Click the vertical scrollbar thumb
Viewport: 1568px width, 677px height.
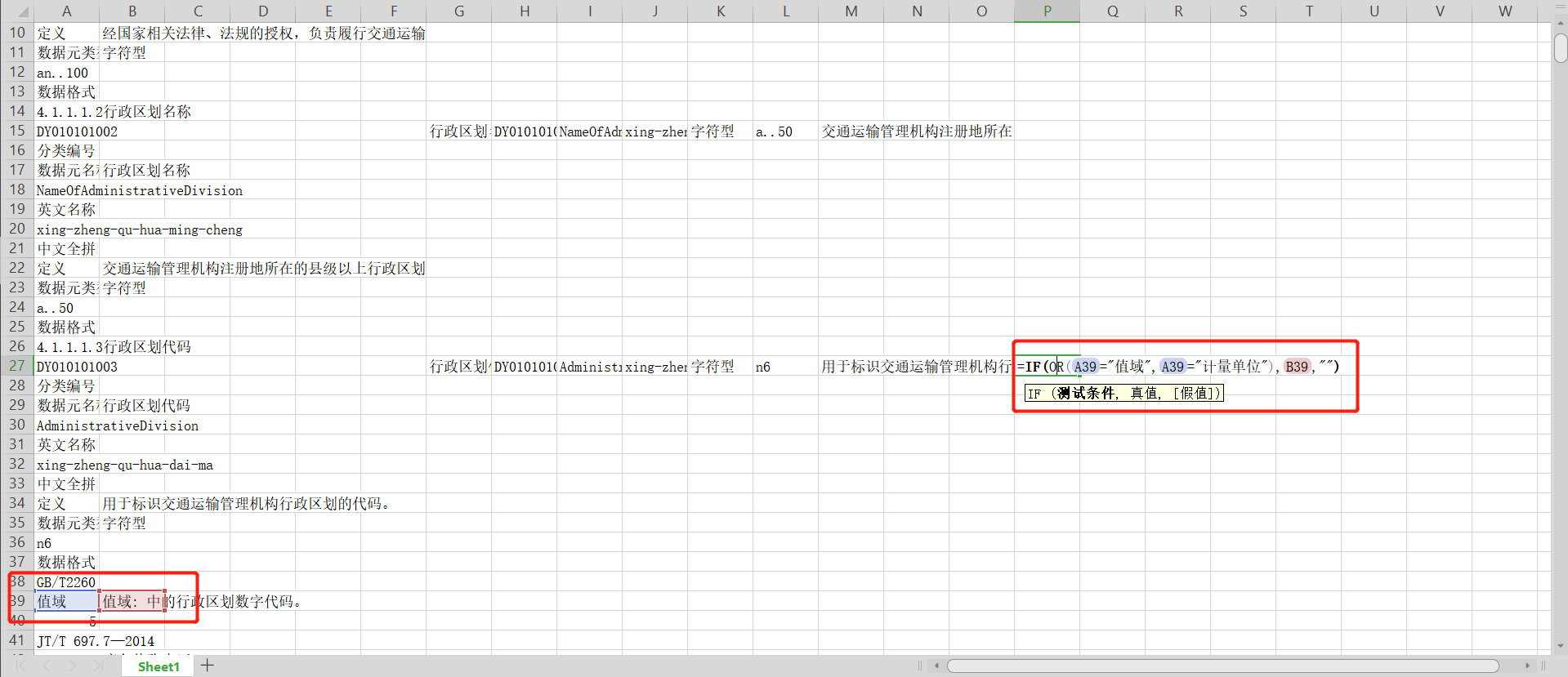pyautogui.click(x=1561, y=48)
